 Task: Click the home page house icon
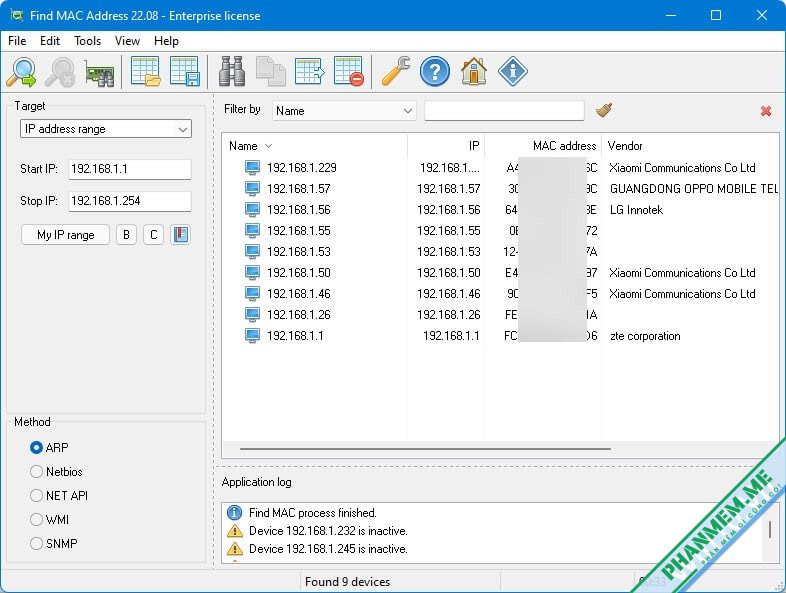[474, 72]
